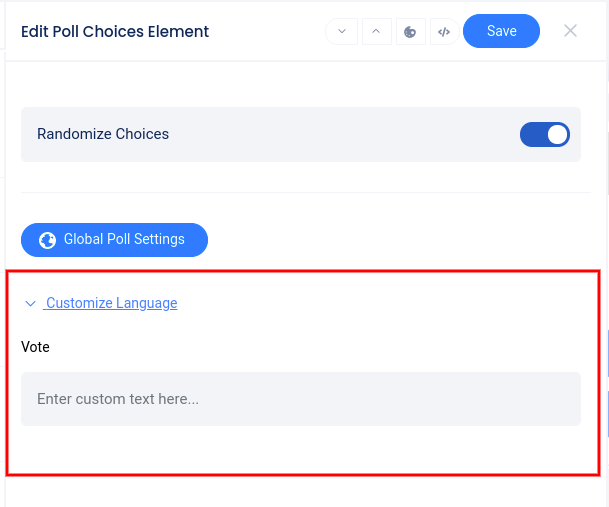Click the Save button label text
This screenshot has height=507, width=609.
pyautogui.click(x=502, y=31)
